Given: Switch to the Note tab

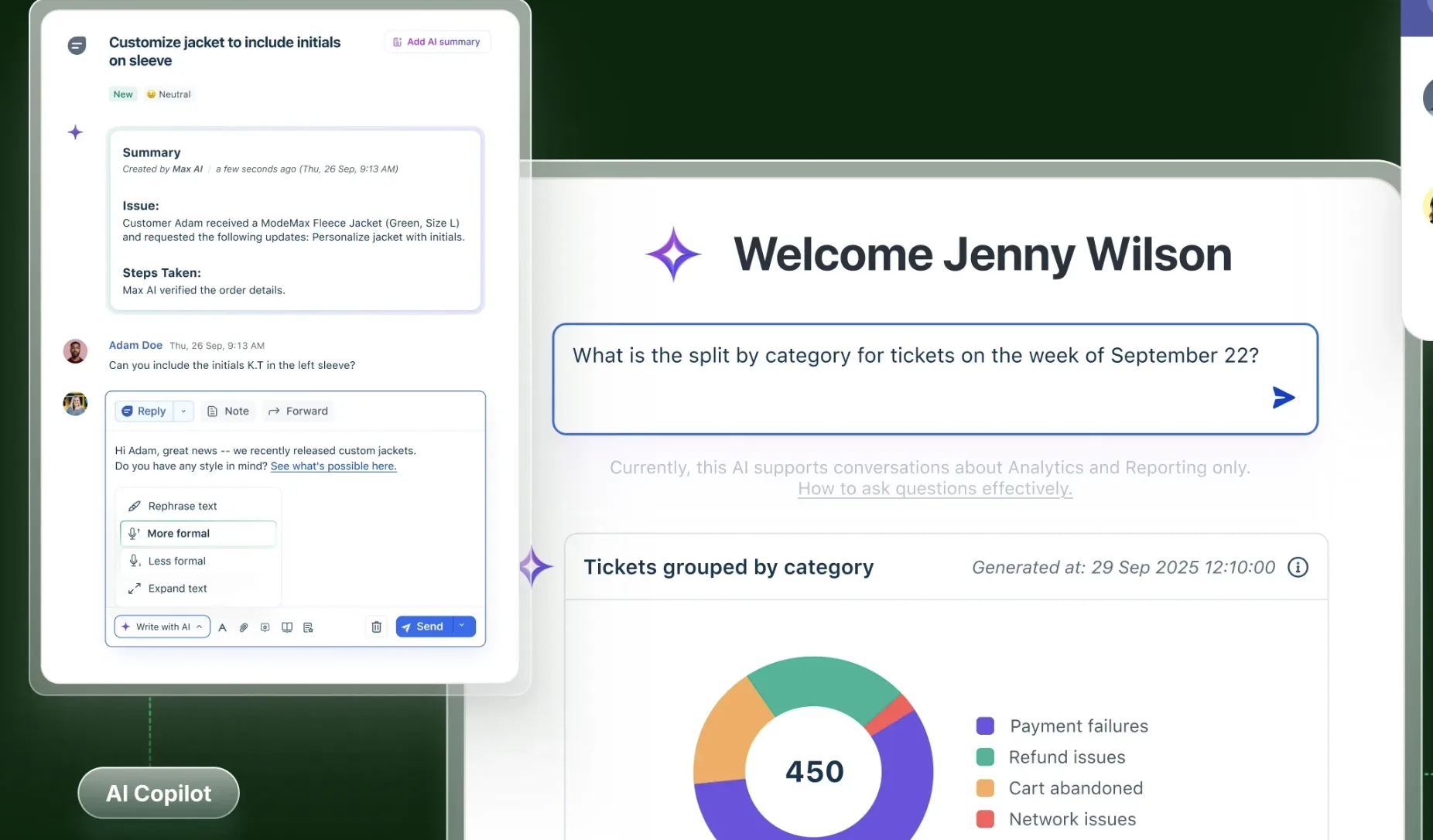Looking at the screenshot, I should [x=228, y=411].
